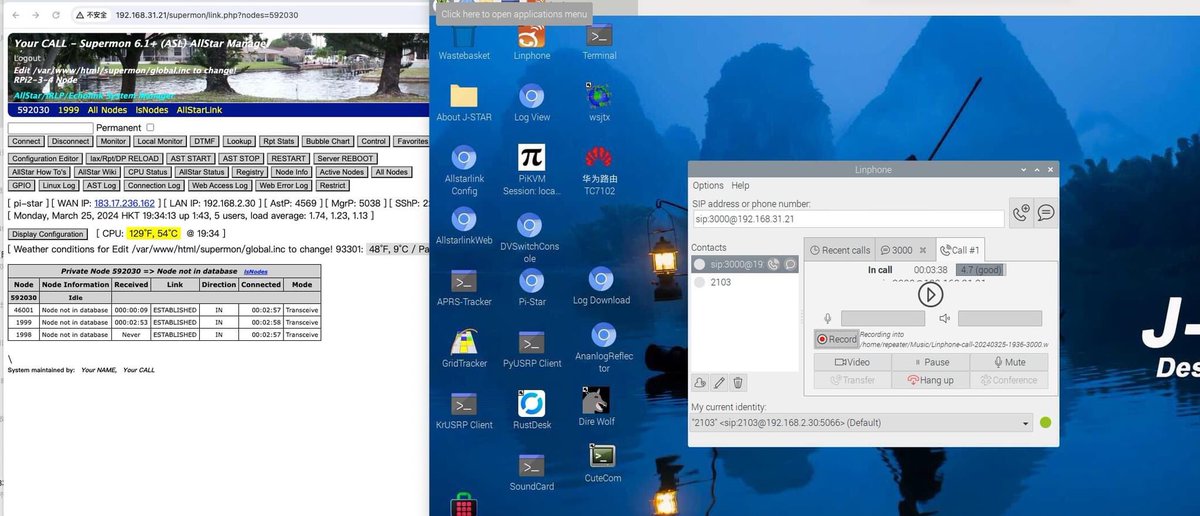This screenshot has width=1200, height=516.
Task: Click the edit contact pencil icon
Action: click(x=719, y=382)
